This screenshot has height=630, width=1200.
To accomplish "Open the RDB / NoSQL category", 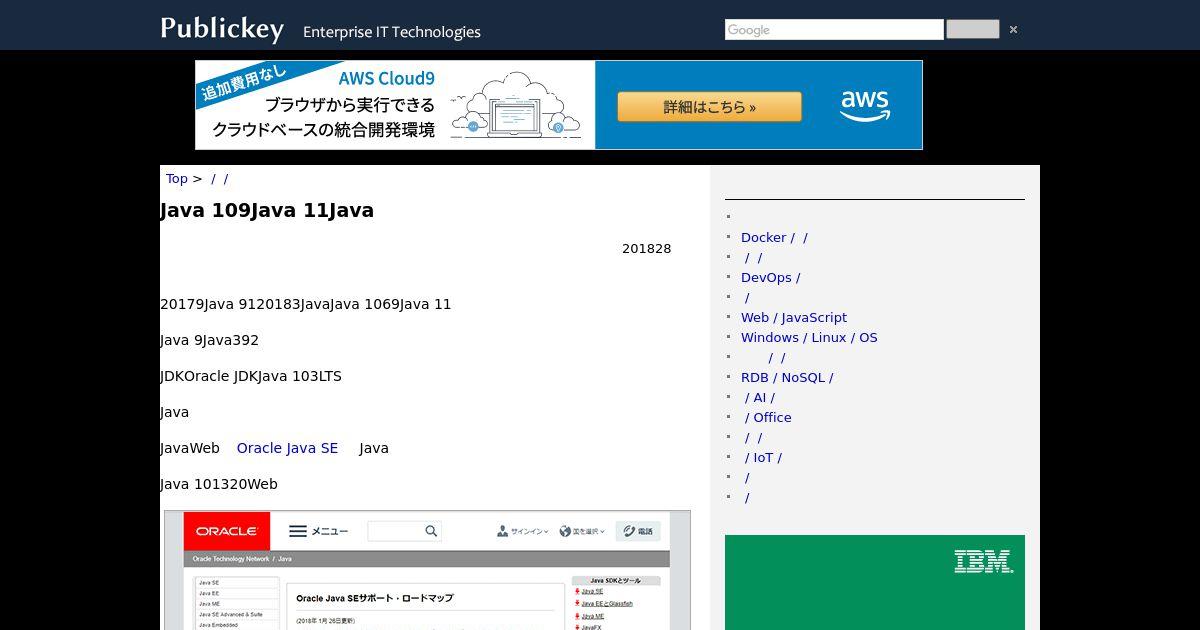I will click(787, 377).
